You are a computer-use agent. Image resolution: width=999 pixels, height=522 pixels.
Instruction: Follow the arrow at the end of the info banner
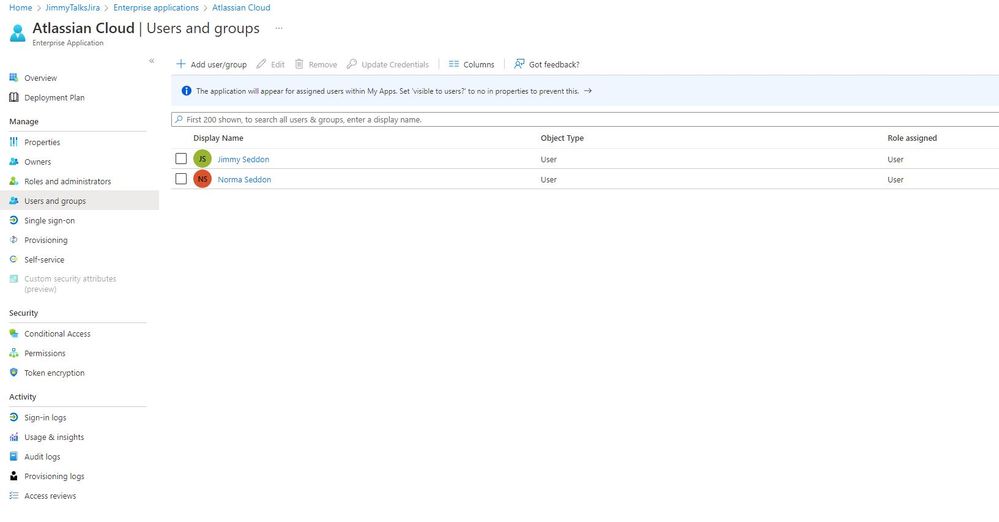click(587, 91)
